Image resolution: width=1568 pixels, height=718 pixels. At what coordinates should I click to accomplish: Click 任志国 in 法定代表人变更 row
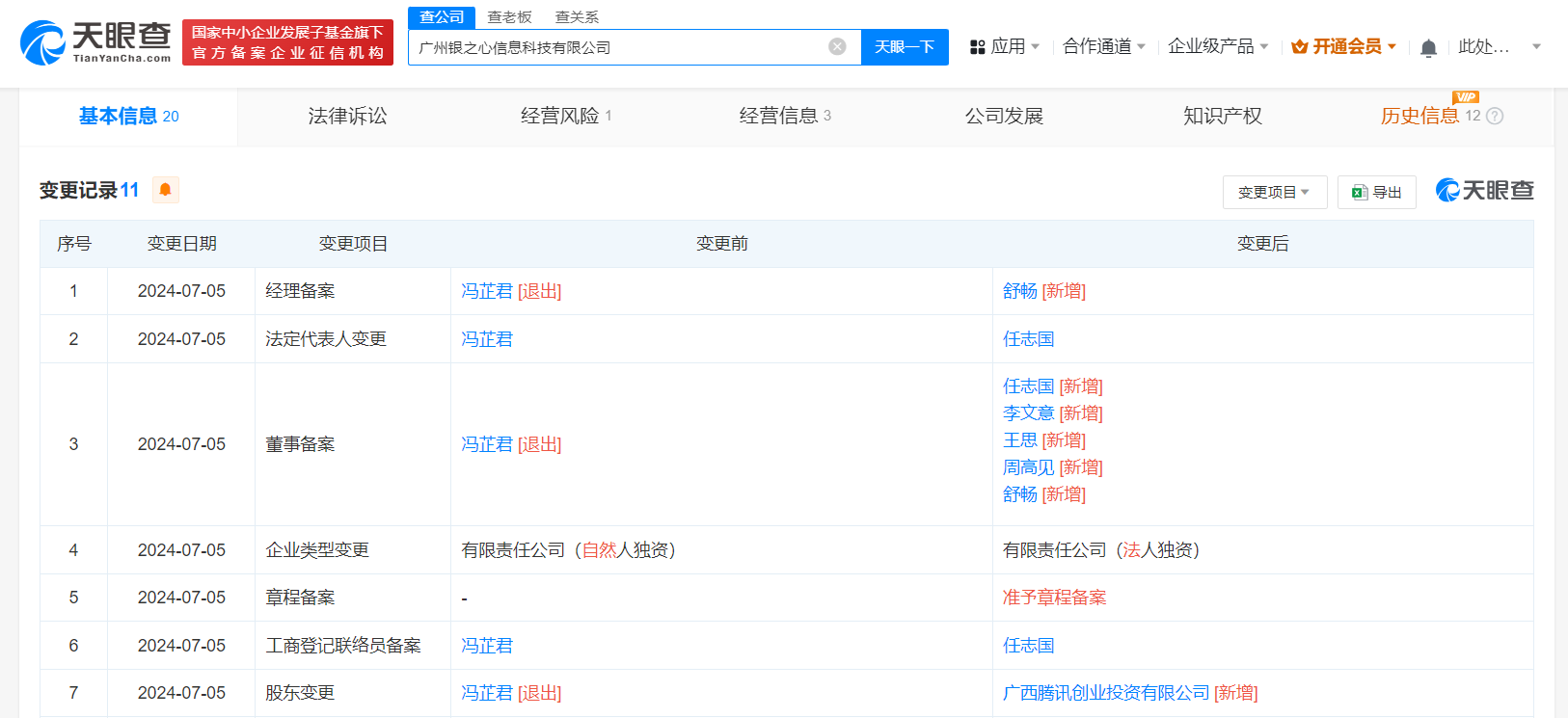[x=1028, y=339]
